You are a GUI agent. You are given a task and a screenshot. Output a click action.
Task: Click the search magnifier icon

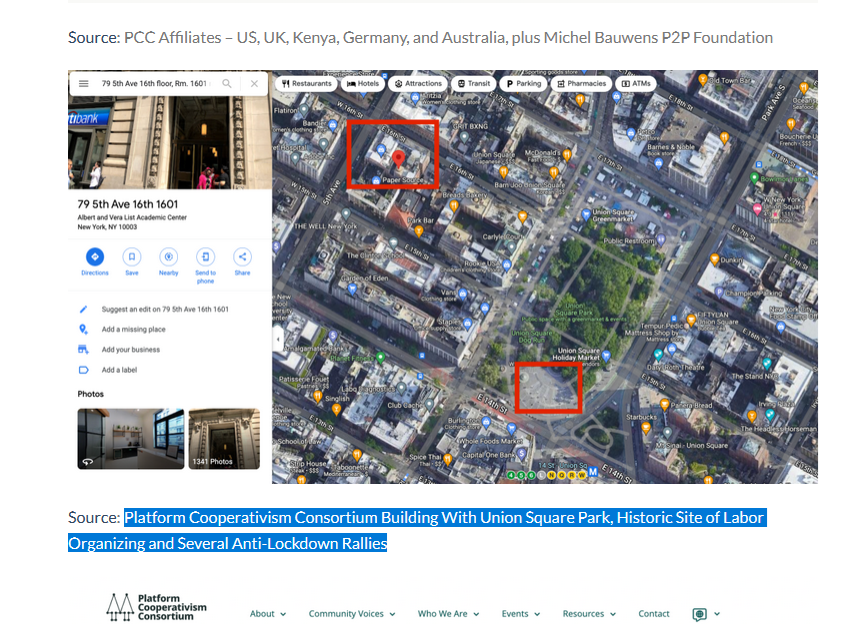pyautogui.click(x=227, y=84)
